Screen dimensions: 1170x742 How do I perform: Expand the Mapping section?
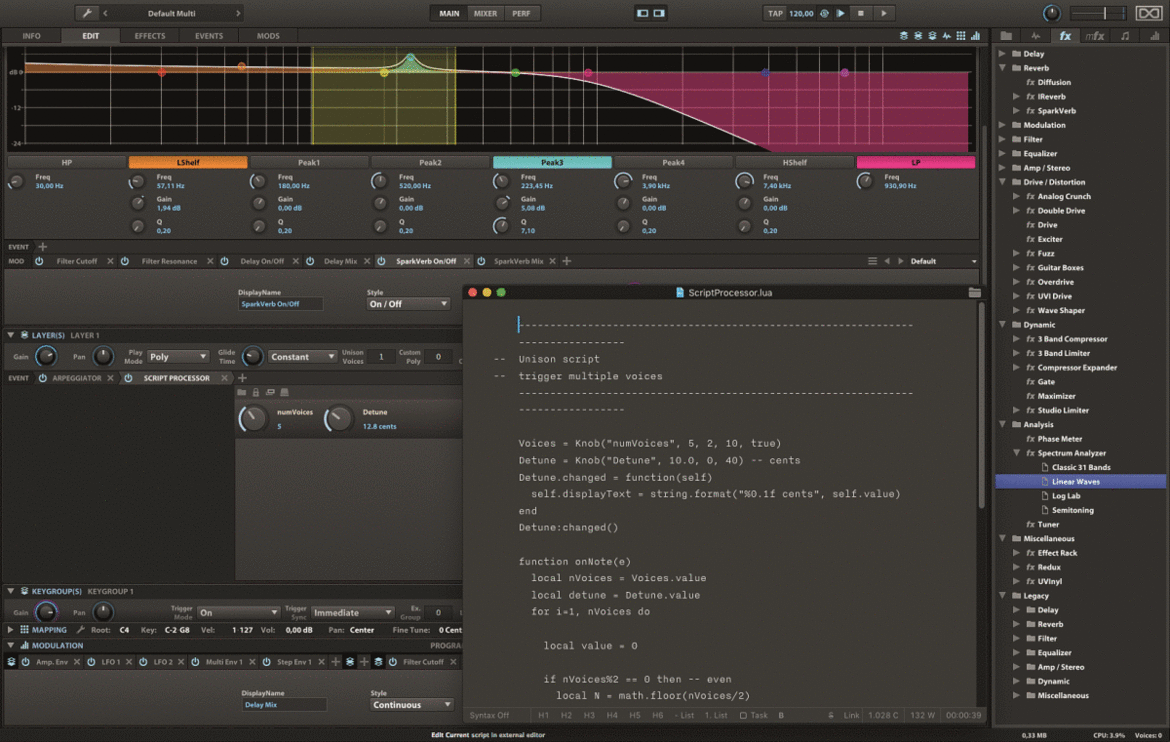(x=10, y=629)
